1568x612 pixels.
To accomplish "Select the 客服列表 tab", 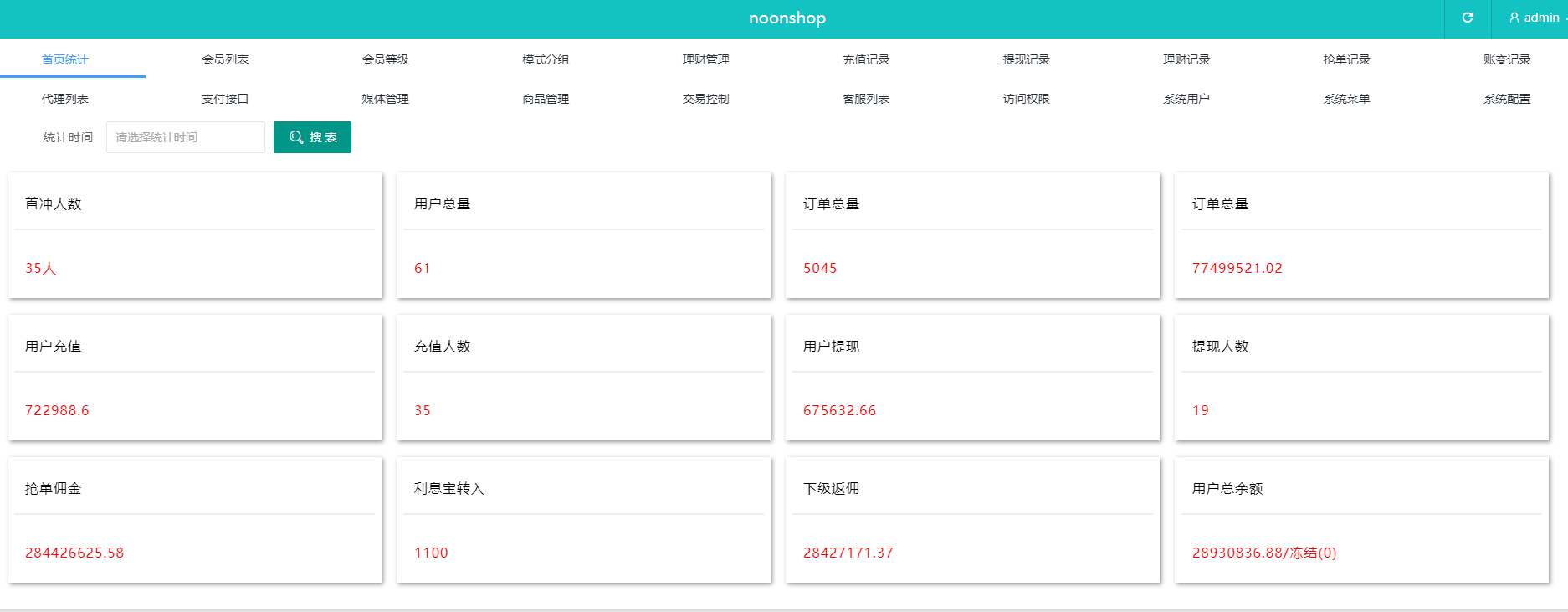I will pyautogui.click(x=866, y=99).
